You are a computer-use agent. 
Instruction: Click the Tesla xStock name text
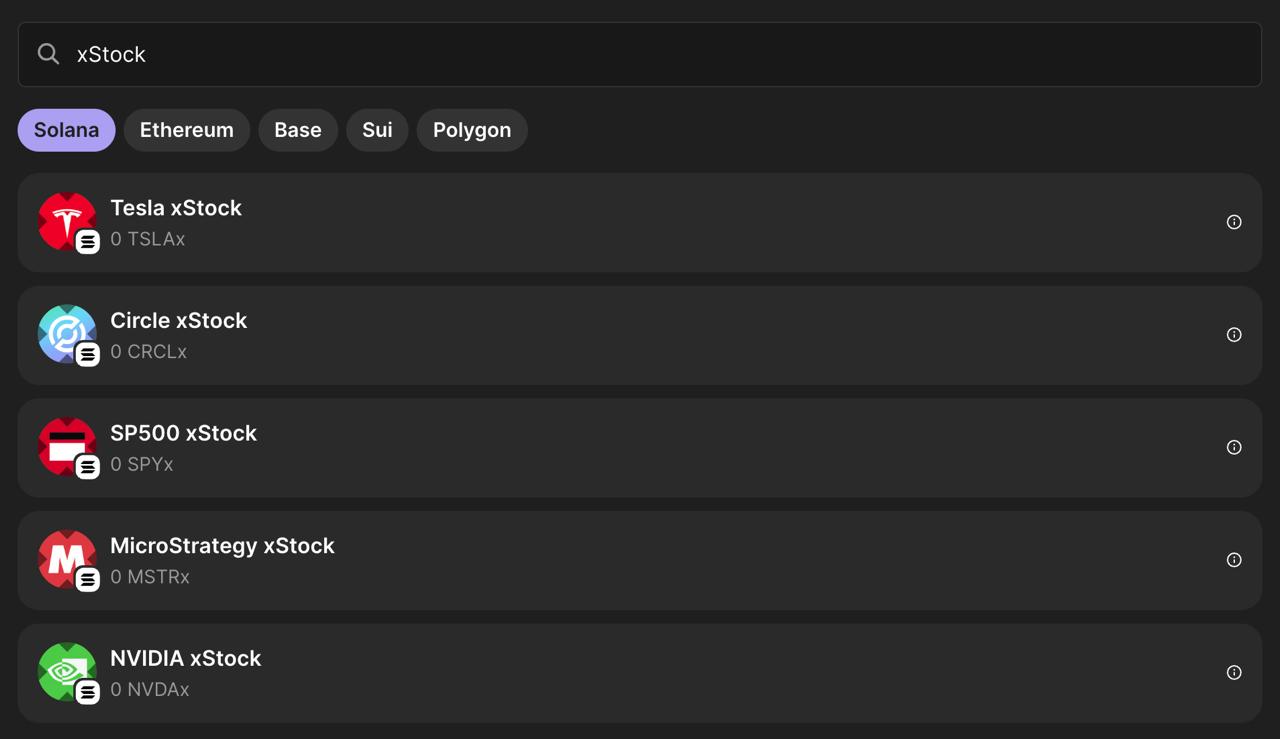(x=176, y=208)
